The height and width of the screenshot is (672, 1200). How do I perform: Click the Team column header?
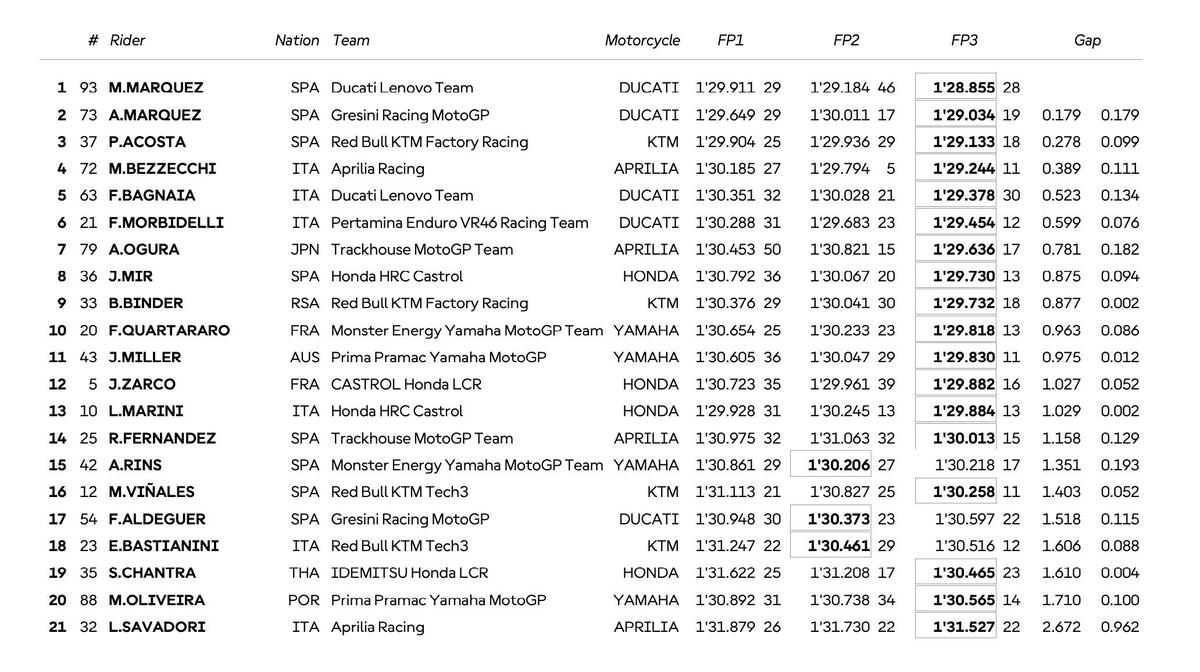coord(351,41)
